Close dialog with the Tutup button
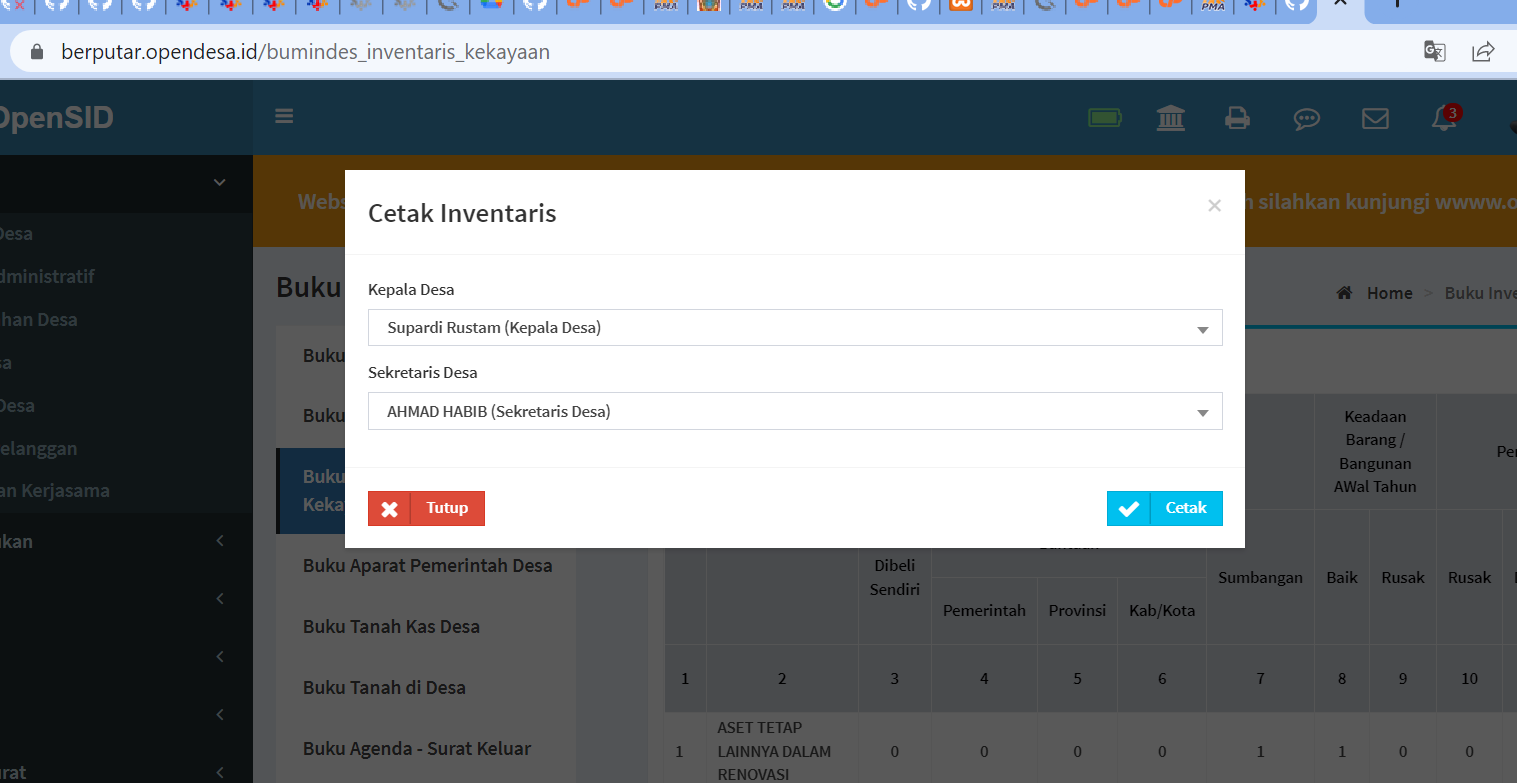Viewport: 1517px width, 783px height. pyautogui.click(x=426, y=508)
